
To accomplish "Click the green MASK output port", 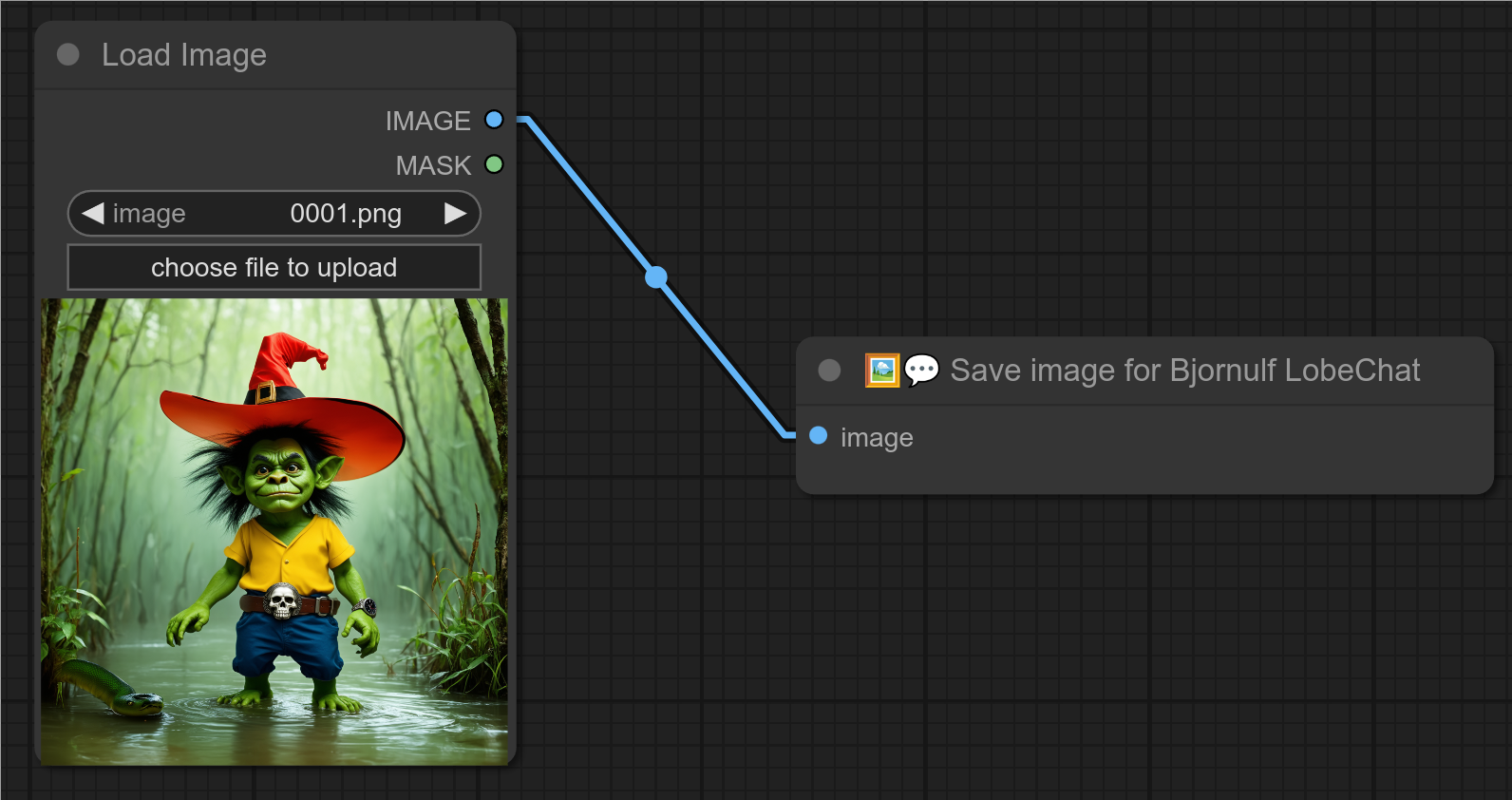I will click(494, 164).
